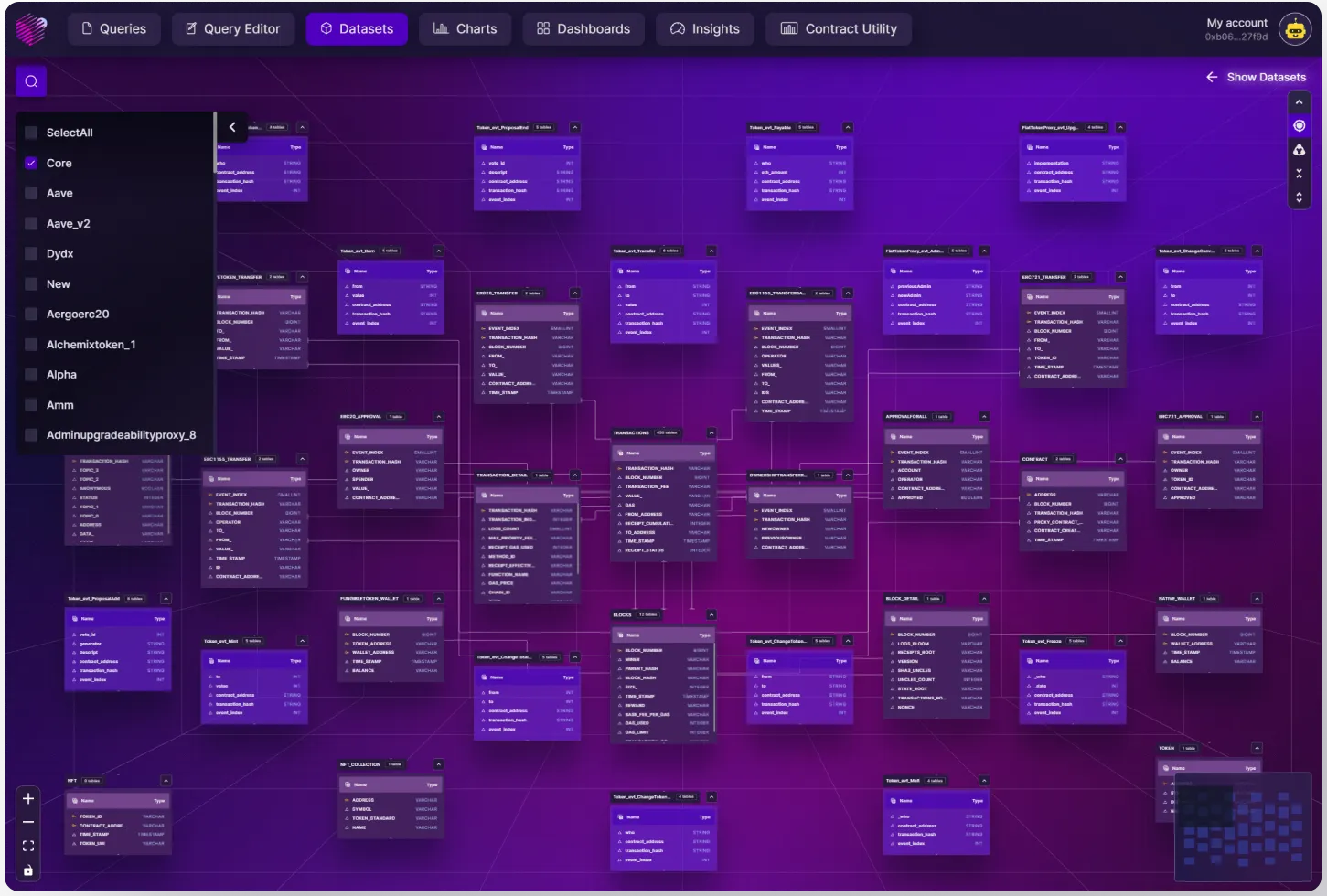Image resolution: width=1327 pixels, height=896 pixels.
Task: Open My account
Action: (1236, 23)
